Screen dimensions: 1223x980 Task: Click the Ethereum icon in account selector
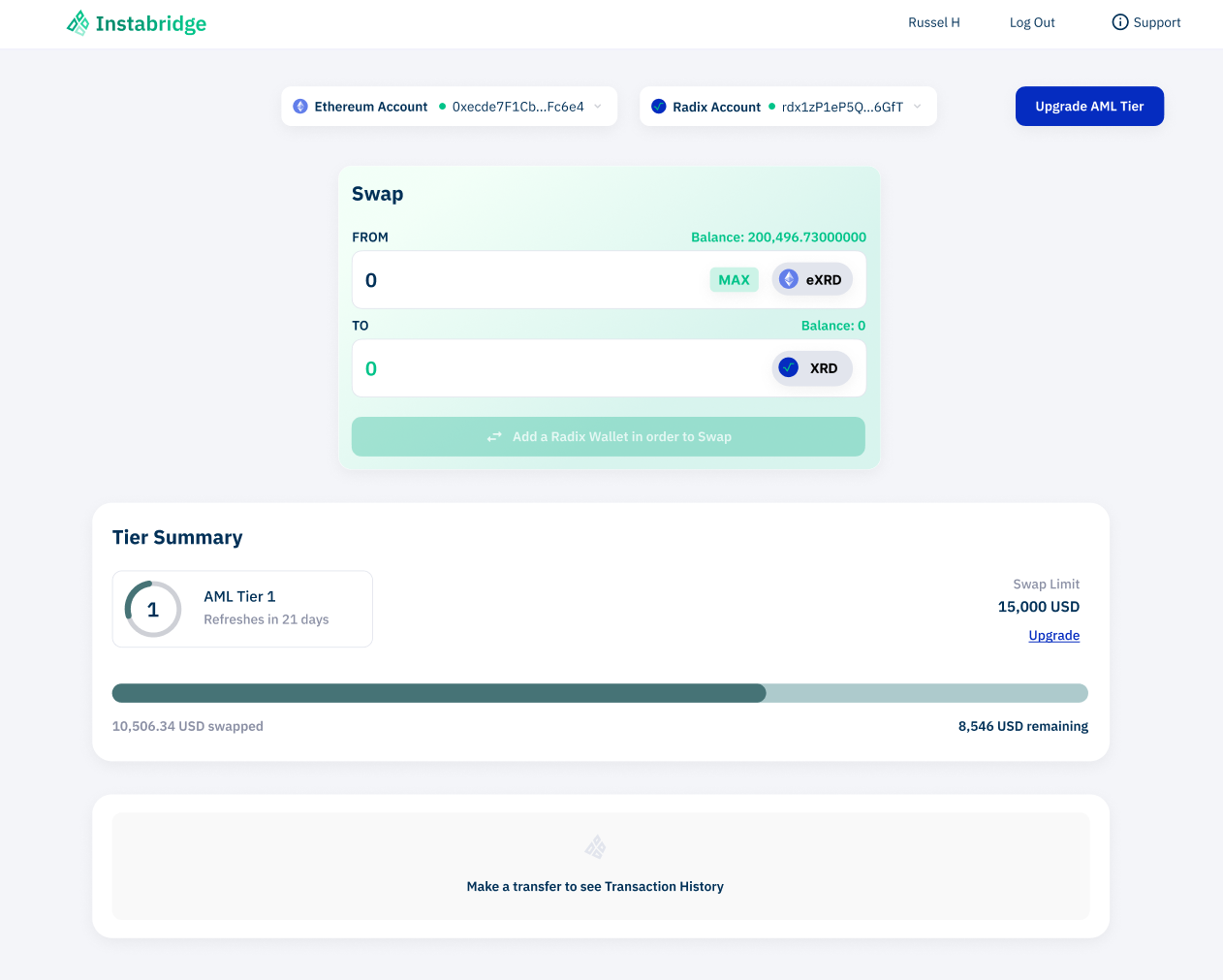[x=300, y=107]
